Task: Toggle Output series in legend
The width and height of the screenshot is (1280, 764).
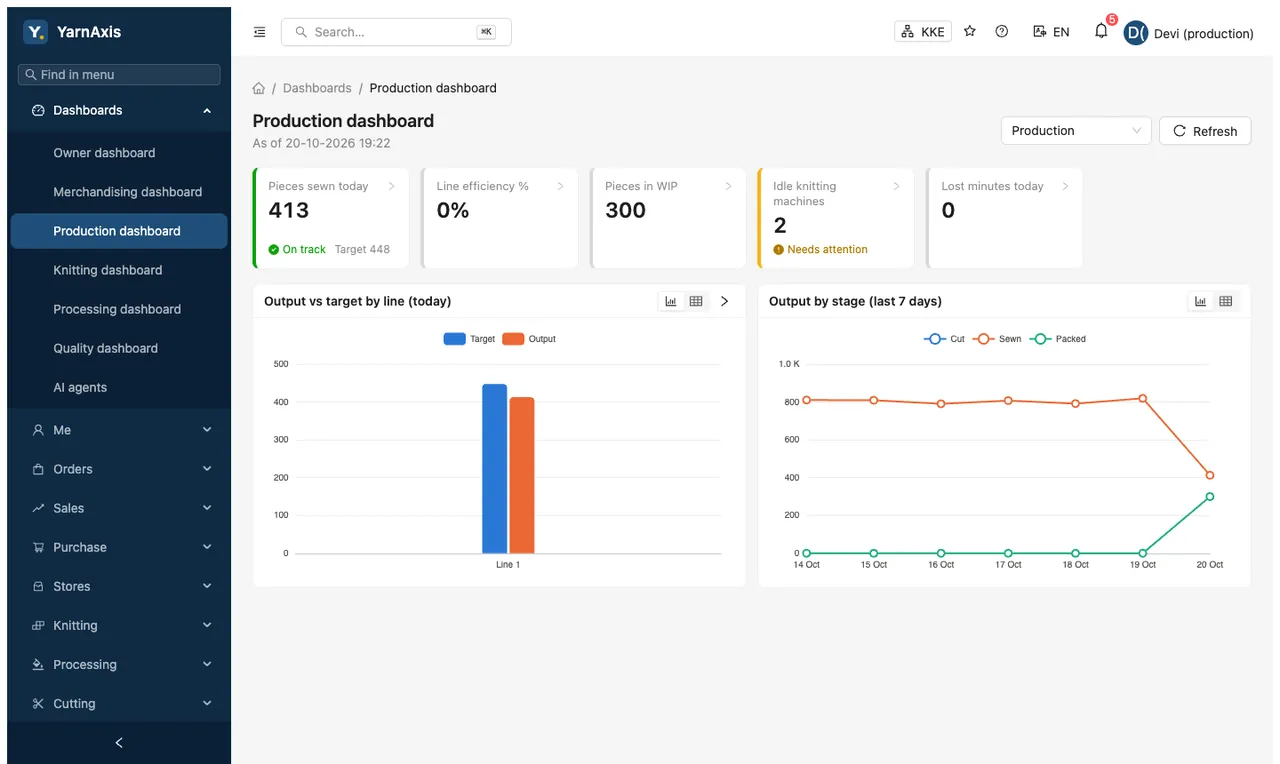Action: coord(529,339)
